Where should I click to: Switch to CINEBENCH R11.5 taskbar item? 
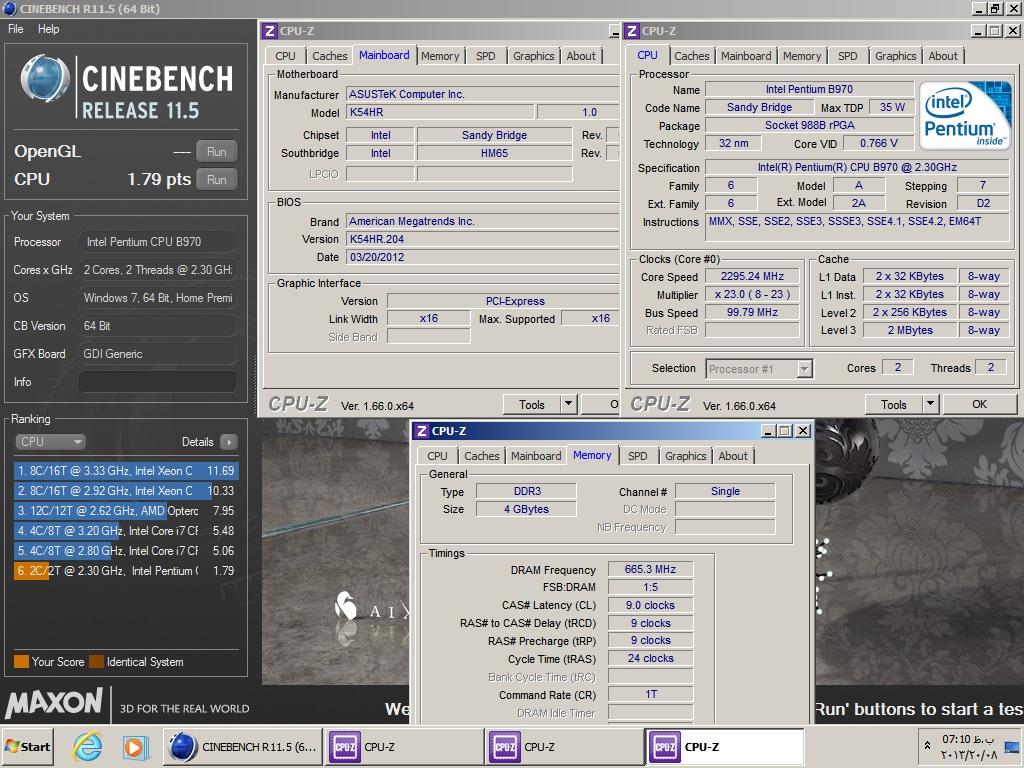(x=242, y=746)
